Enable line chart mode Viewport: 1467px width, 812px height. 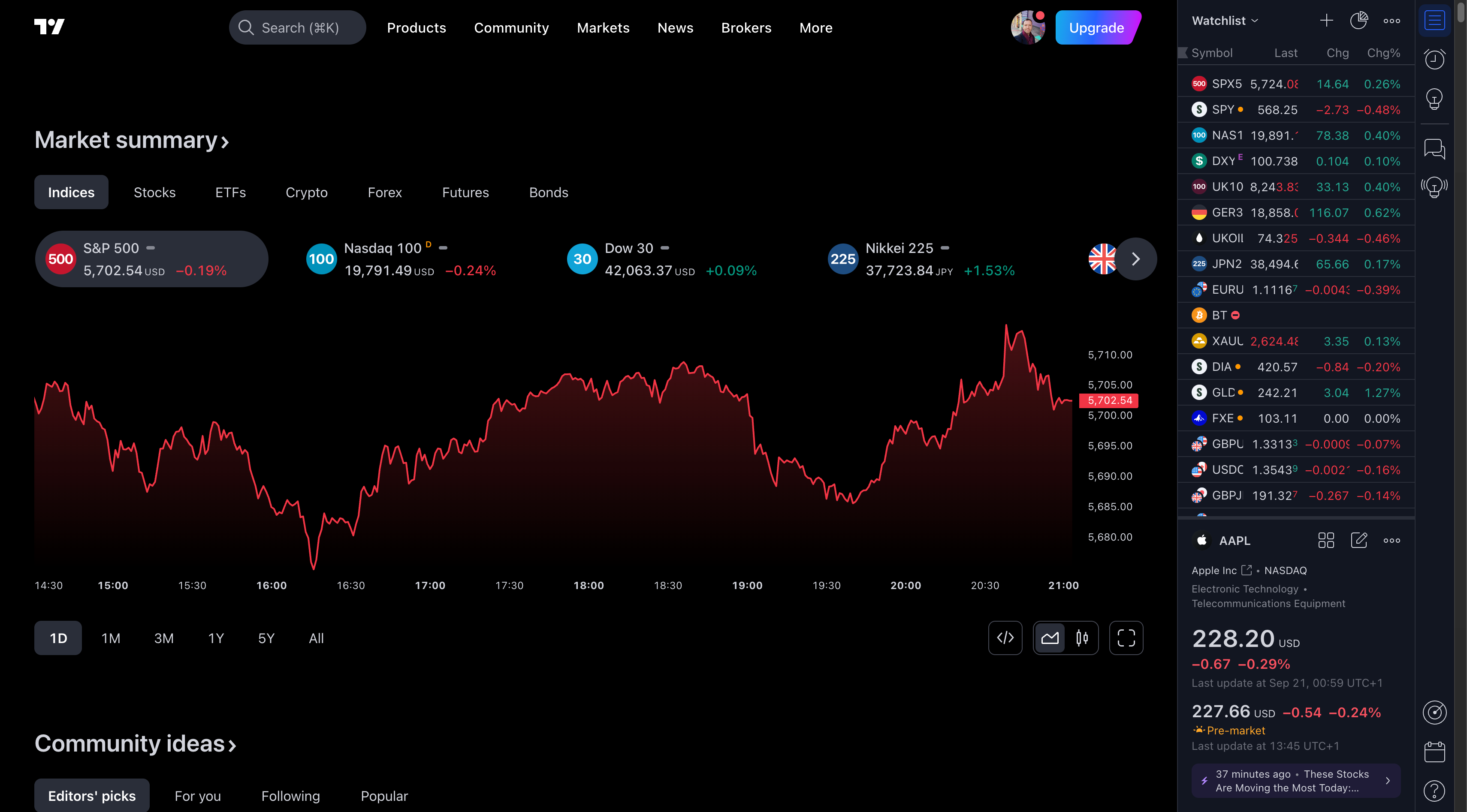coord(1050,638)
